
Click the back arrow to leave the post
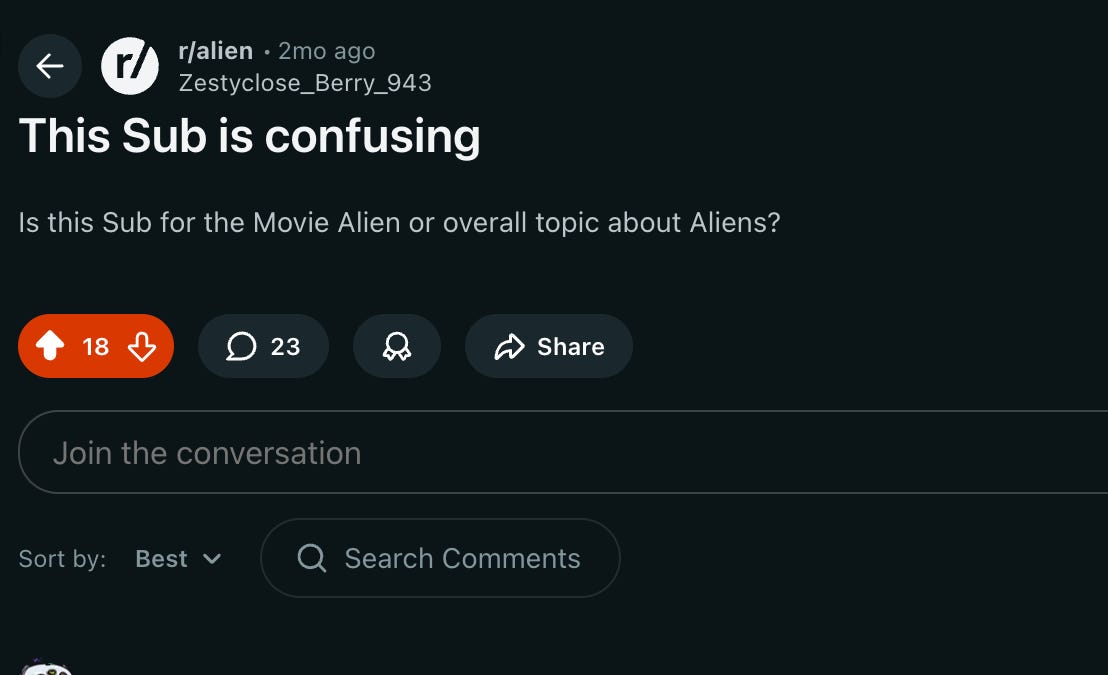(x=50, y=66)
